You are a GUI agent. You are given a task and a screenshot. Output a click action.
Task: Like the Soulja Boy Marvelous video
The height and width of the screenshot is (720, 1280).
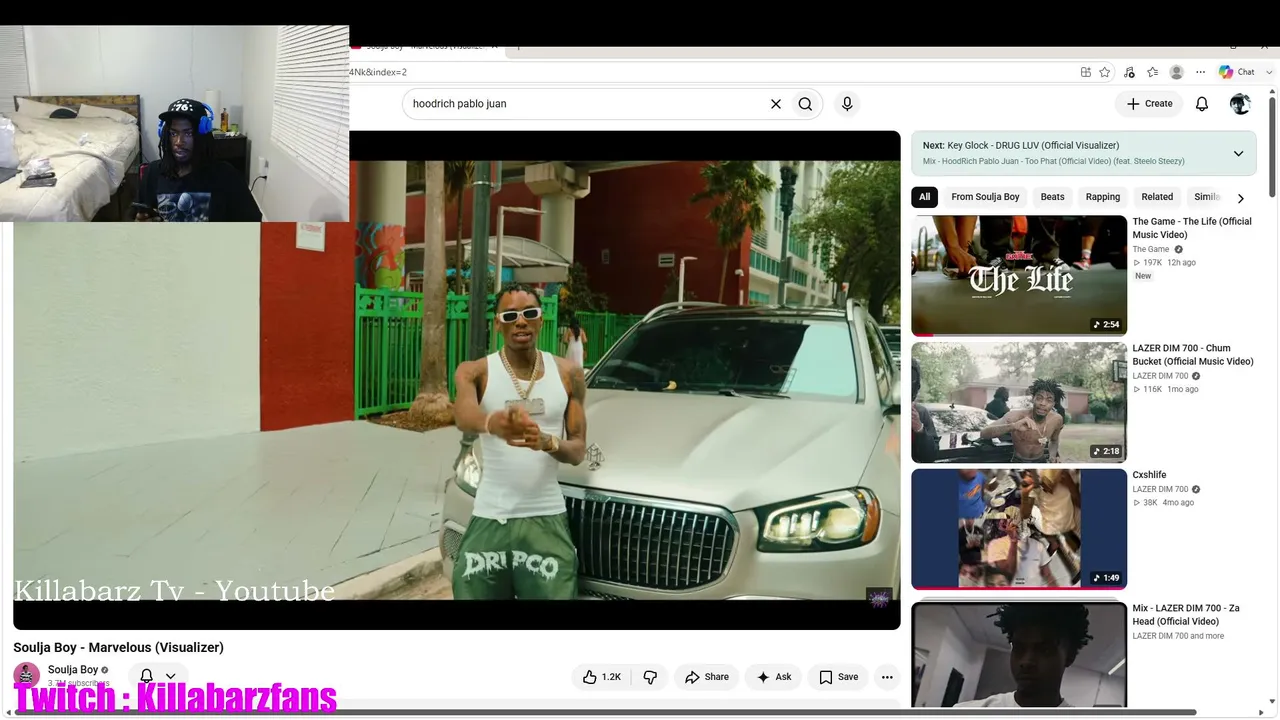(603, 677)
